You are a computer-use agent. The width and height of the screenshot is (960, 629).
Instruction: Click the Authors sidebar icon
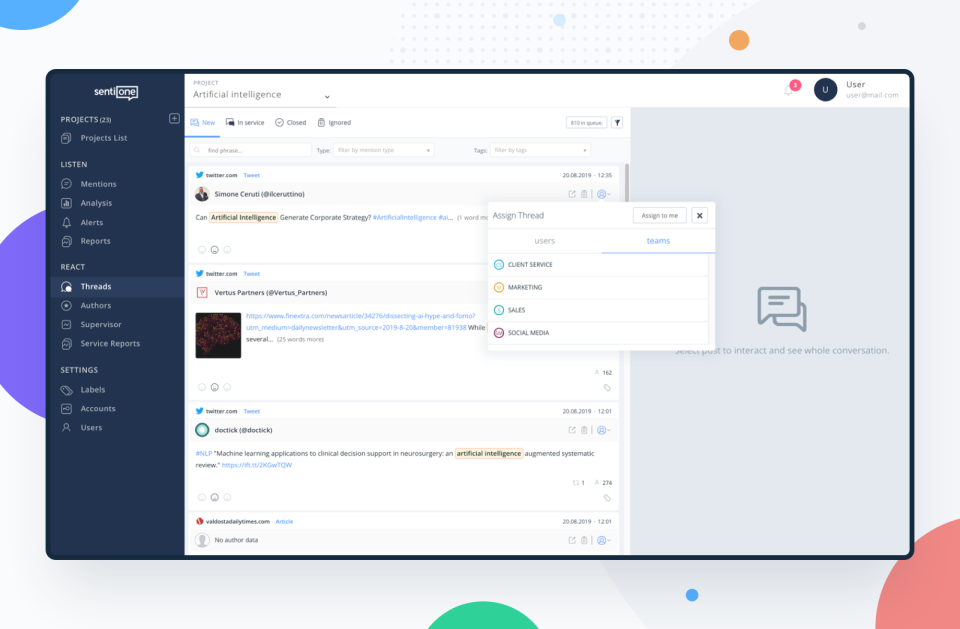[x=66, y=305]
